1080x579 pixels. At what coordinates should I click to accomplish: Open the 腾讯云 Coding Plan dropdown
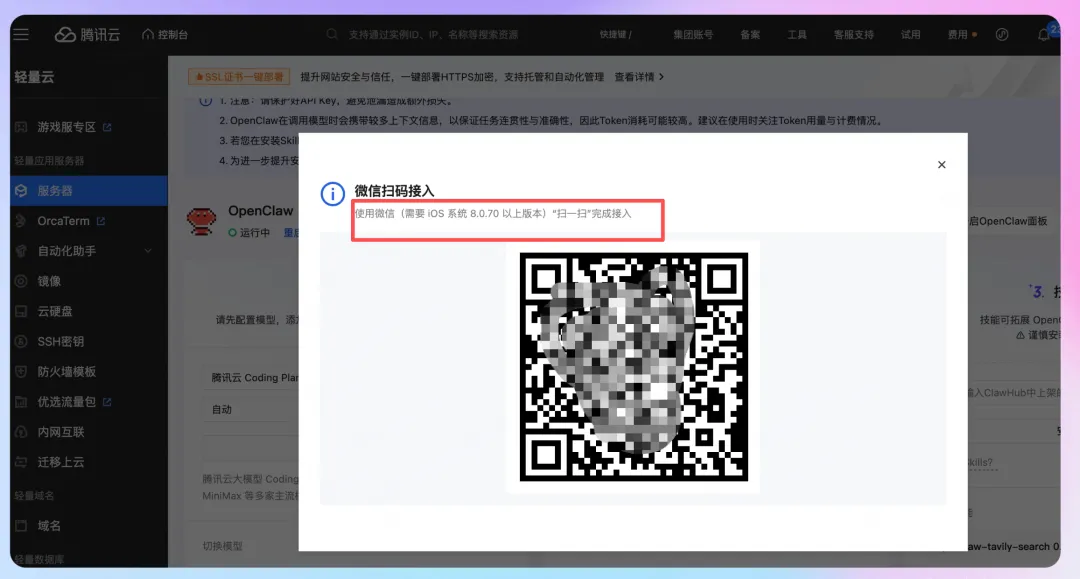click(254, 377)
